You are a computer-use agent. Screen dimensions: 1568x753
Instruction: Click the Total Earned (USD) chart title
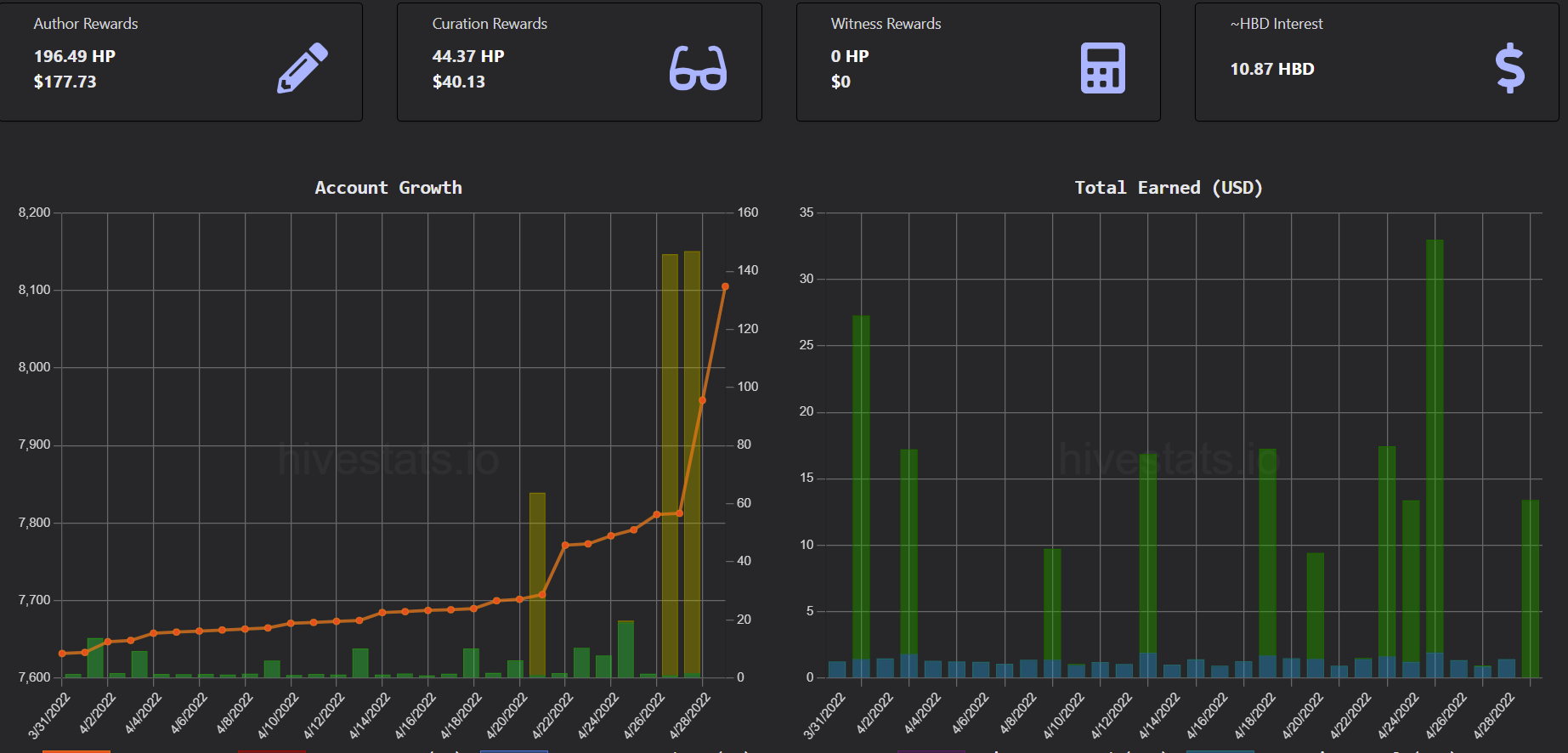tap(1169, 188)
